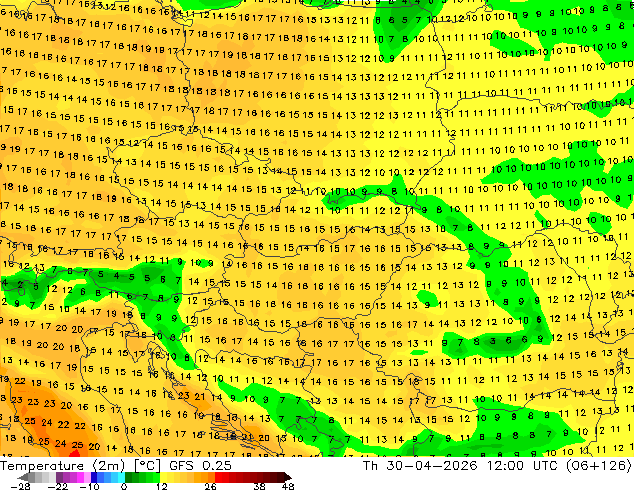The image size is (634, 490).
Task: Click the '12' legend scale label below colorbar
Action: [x=162, y=486]
